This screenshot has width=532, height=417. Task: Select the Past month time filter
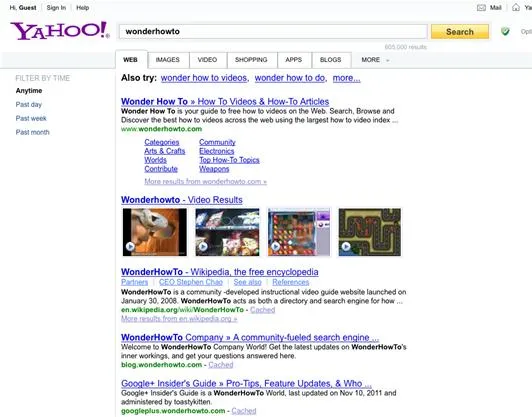33,132
